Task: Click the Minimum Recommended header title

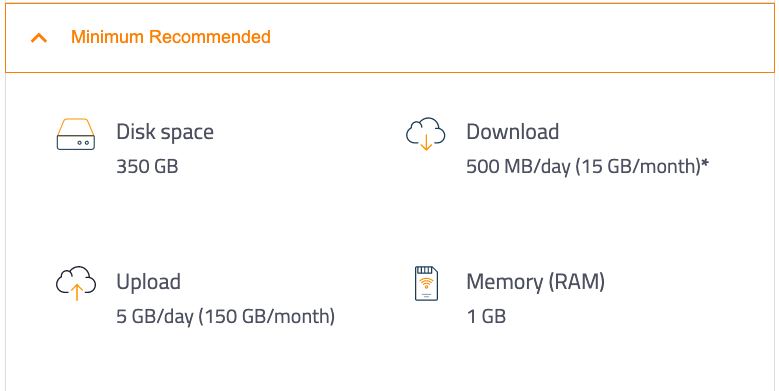Action: (171, 37)
